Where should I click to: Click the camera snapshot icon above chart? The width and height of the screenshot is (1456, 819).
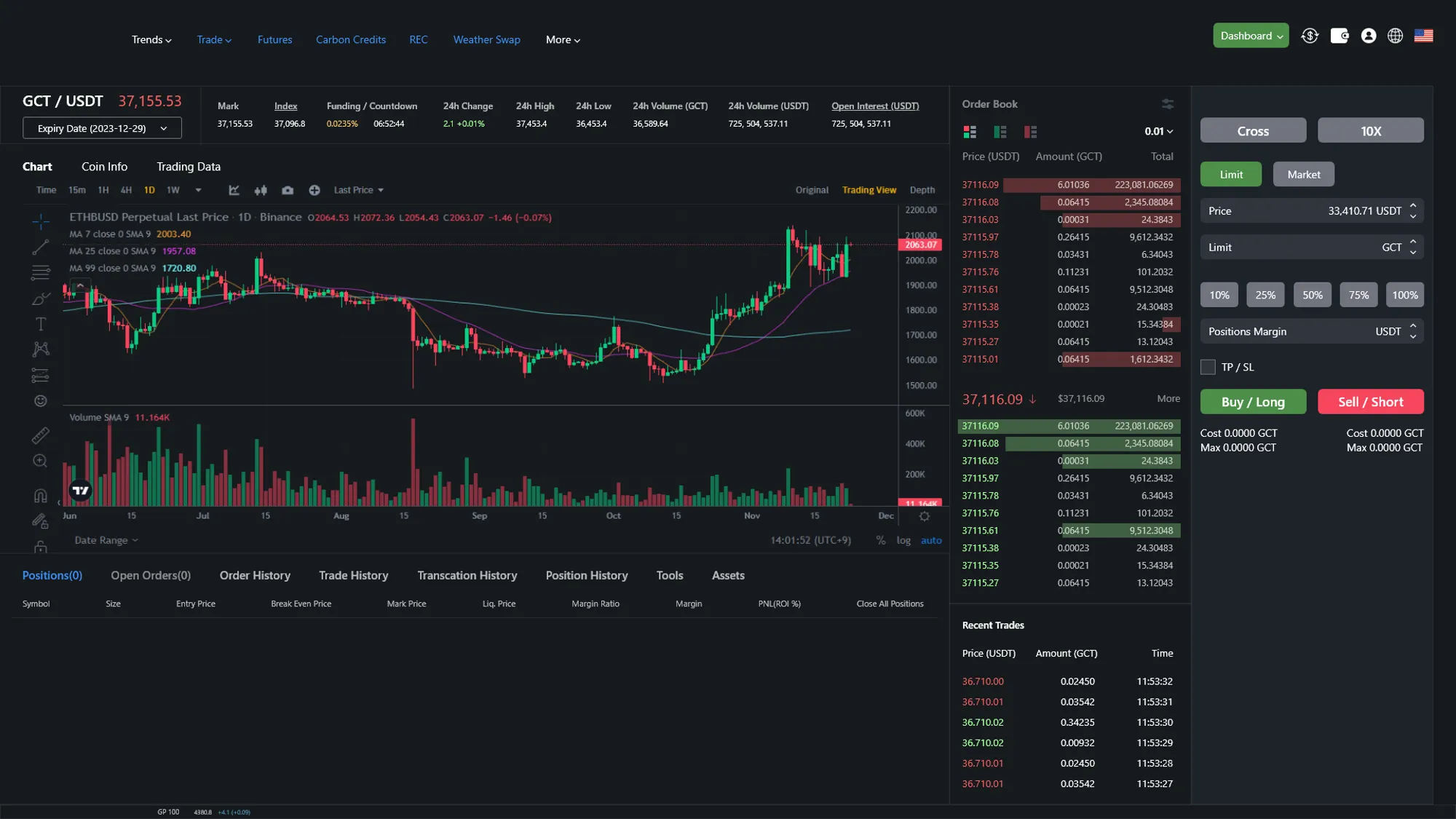288,190
